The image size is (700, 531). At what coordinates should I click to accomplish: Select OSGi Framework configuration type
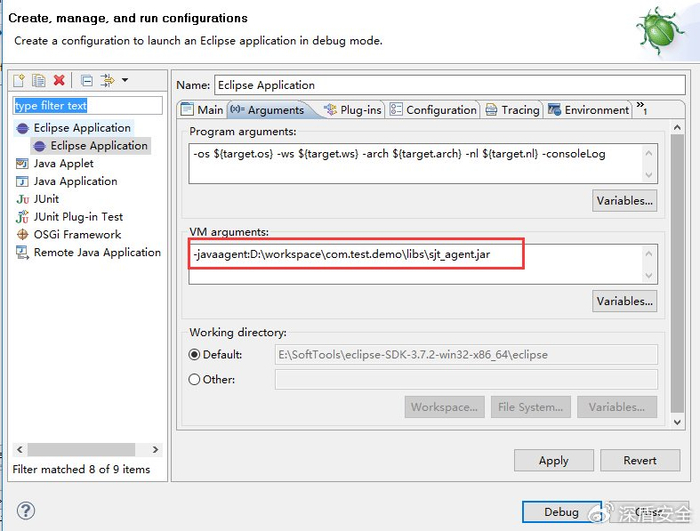point(77,234)
